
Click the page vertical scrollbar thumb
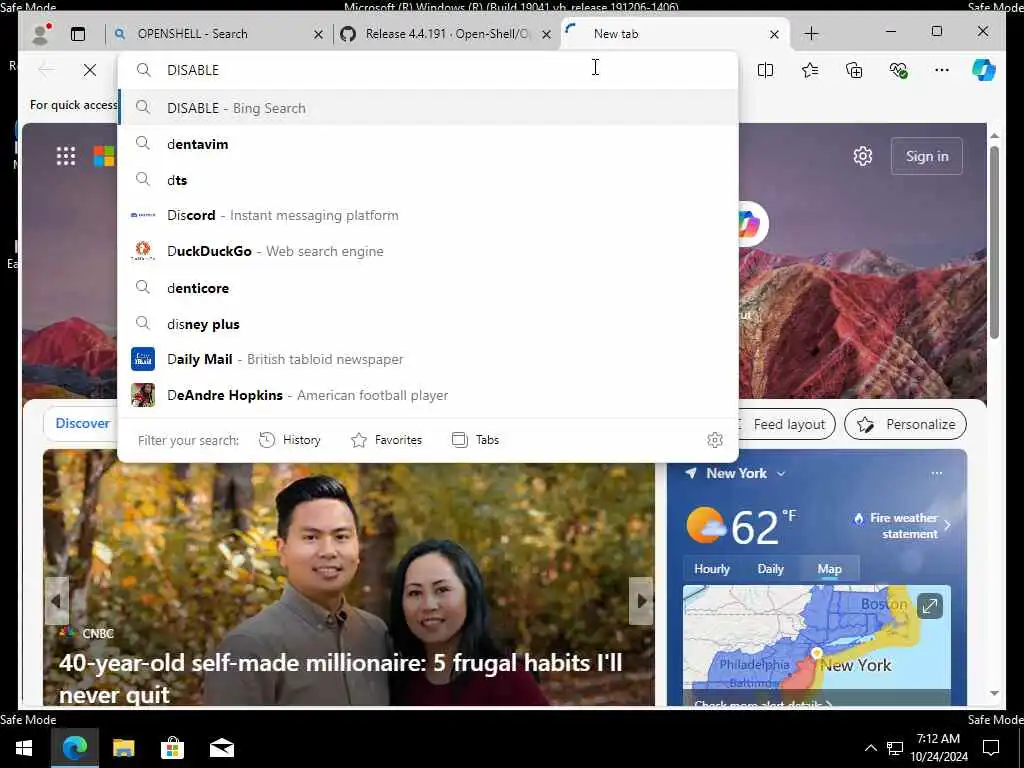point(994,242)
